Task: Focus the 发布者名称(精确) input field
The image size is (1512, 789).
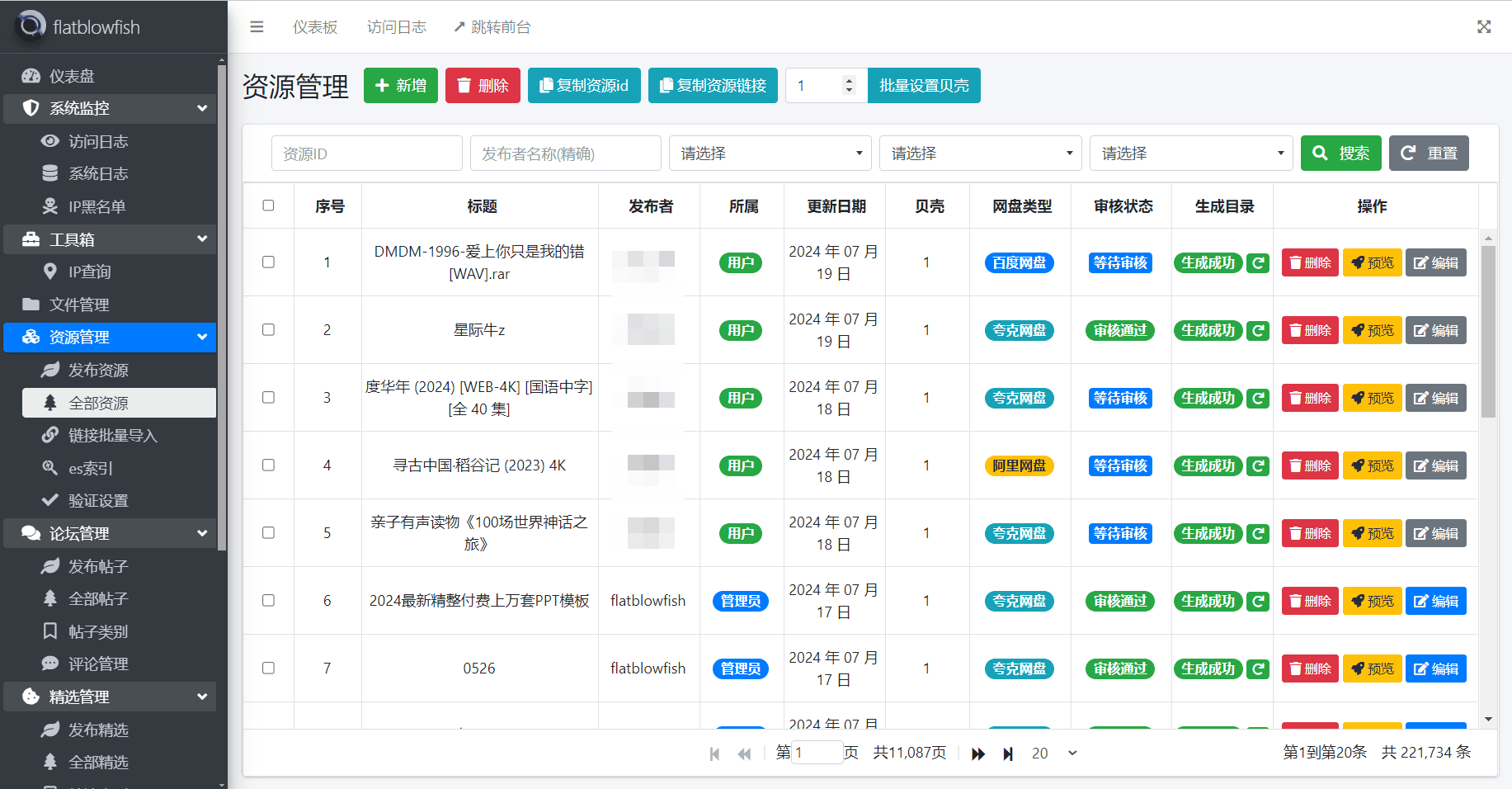Action: [x=566, y=154]
